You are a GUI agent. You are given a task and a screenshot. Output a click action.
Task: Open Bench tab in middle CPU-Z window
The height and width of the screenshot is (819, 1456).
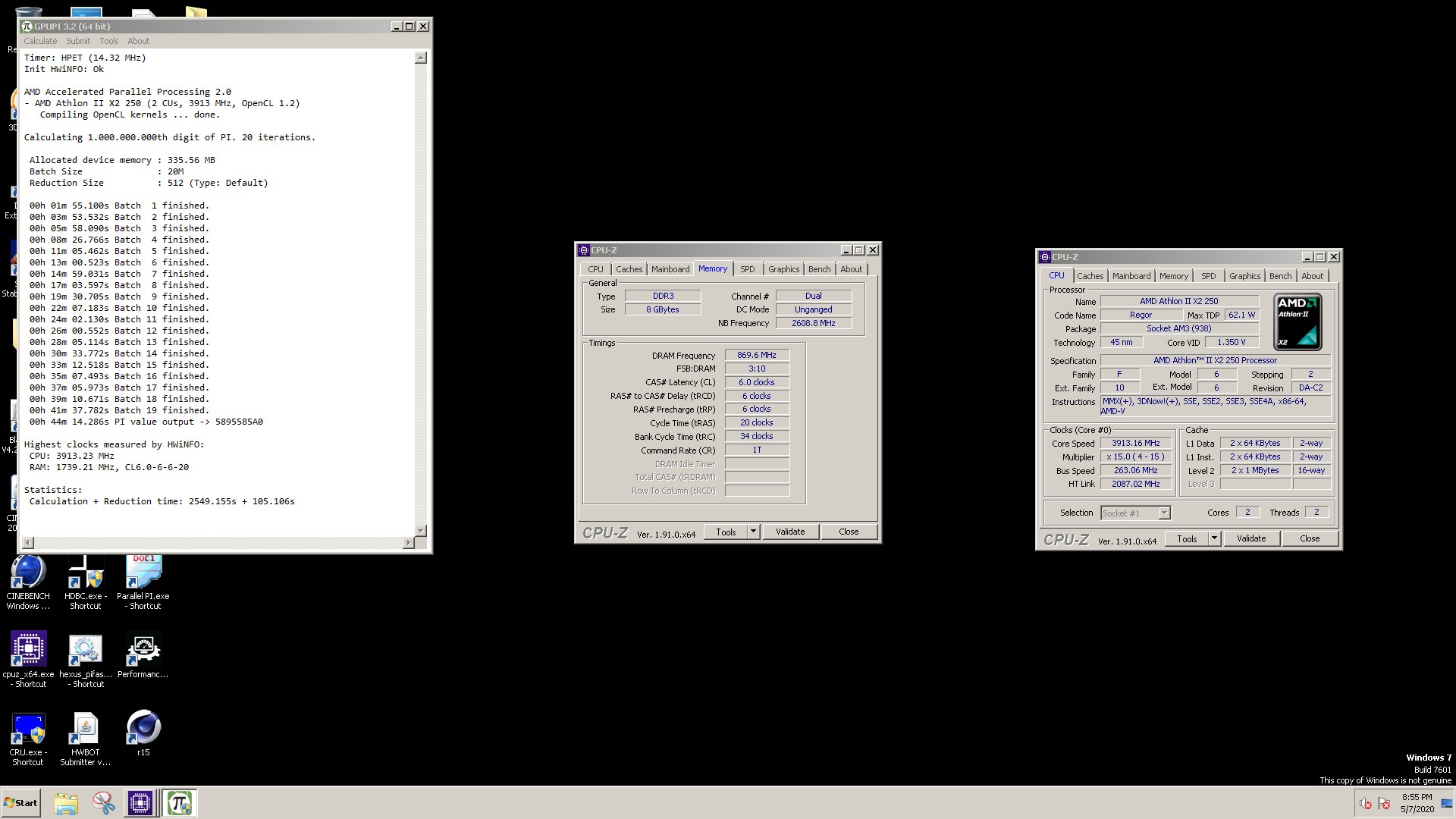(819, 269)
